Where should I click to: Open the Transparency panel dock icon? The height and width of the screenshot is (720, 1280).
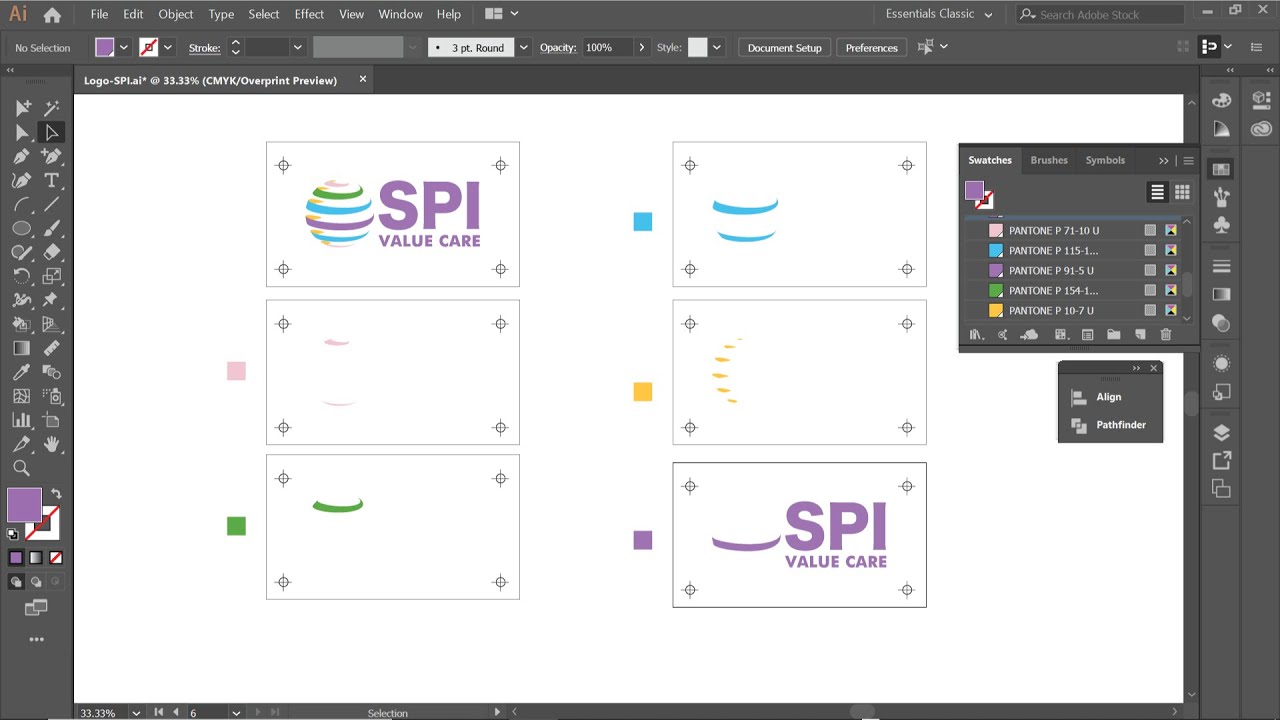point(1221,322)
